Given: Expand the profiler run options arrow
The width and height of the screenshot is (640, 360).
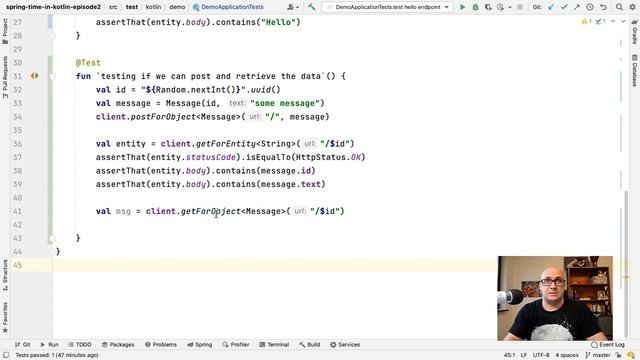Looking at the screenshot, I should pos(509,7).
